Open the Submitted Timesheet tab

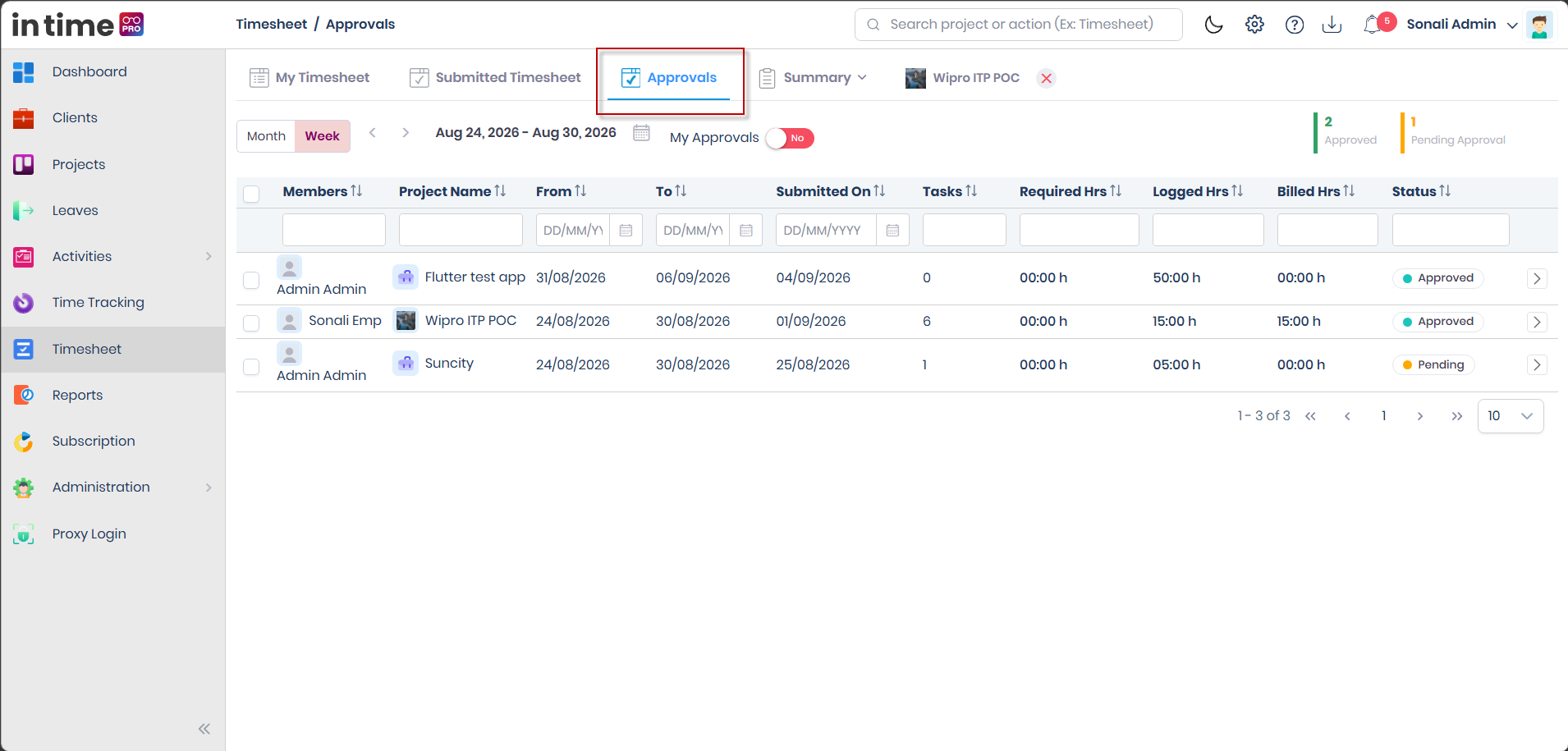point(495,78)
